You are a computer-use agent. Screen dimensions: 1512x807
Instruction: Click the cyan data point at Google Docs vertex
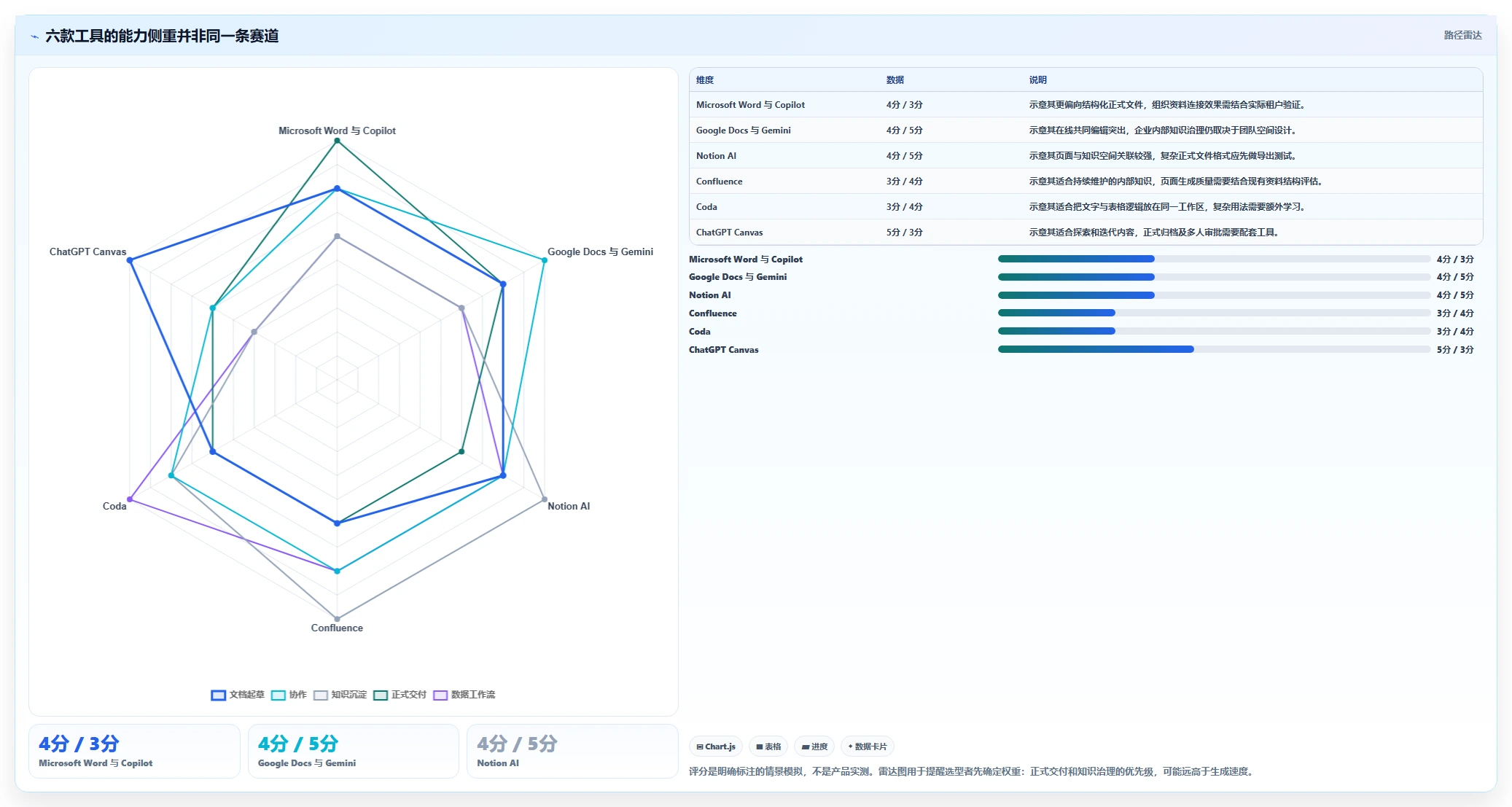point(544,260)
